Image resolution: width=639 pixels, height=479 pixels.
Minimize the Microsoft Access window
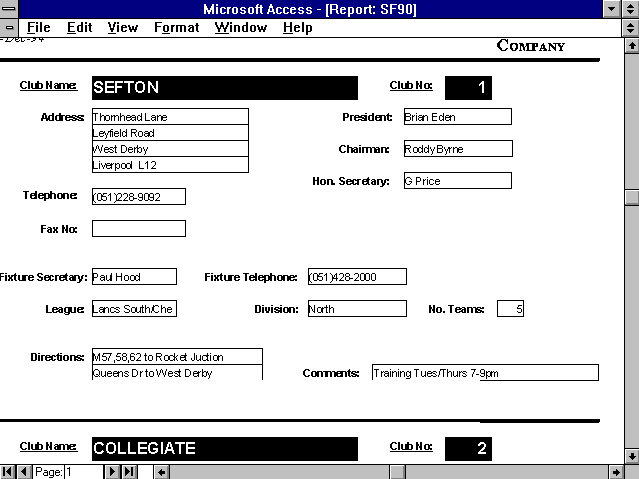(x=611, y=9)
